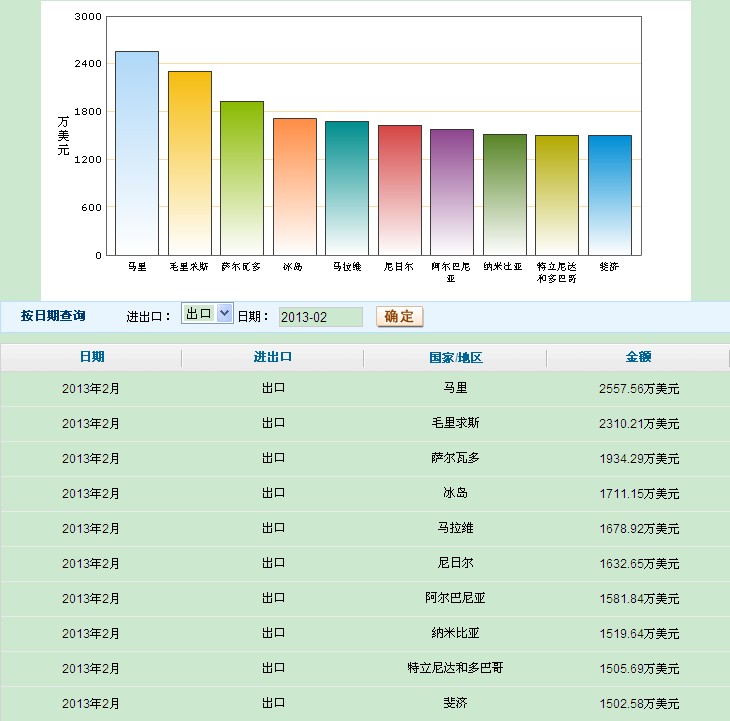Select 尼日尔 in the country column
The image size is (730, 721).
click(455, 562)
